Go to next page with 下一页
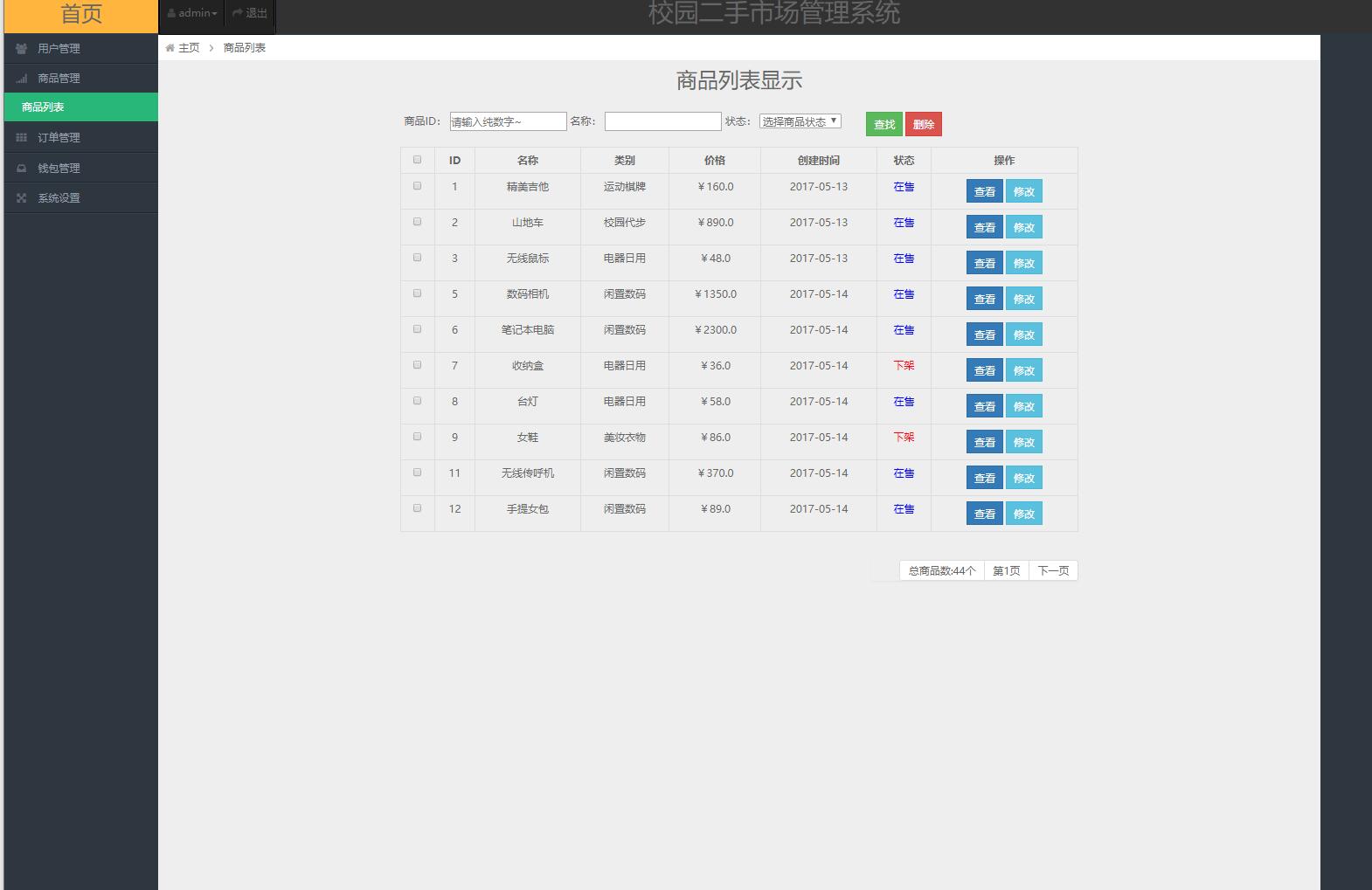This screenshot has width=1372, height=890. [x=1053, y=571]
